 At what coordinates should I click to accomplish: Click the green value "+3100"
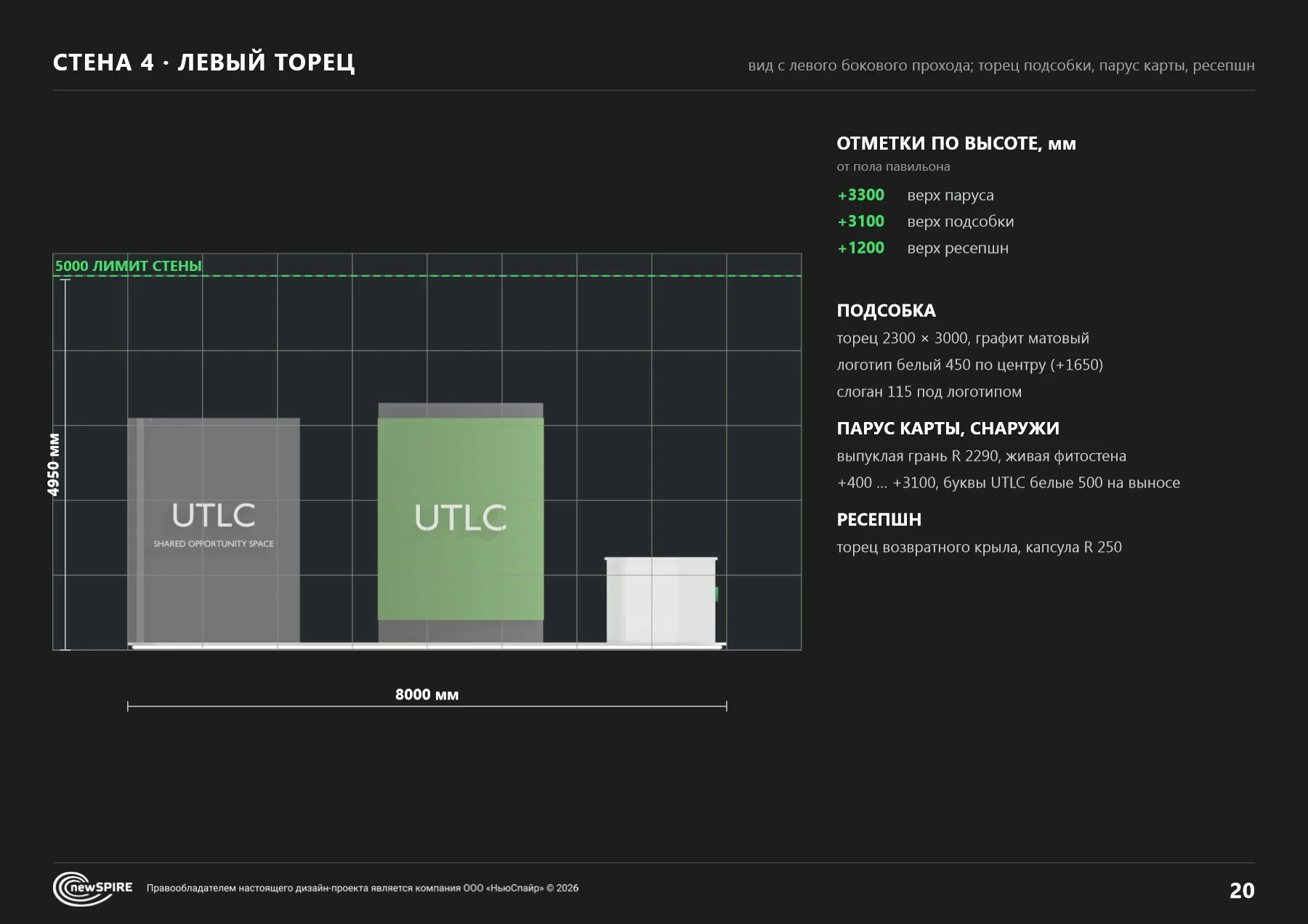pos(861,221)
